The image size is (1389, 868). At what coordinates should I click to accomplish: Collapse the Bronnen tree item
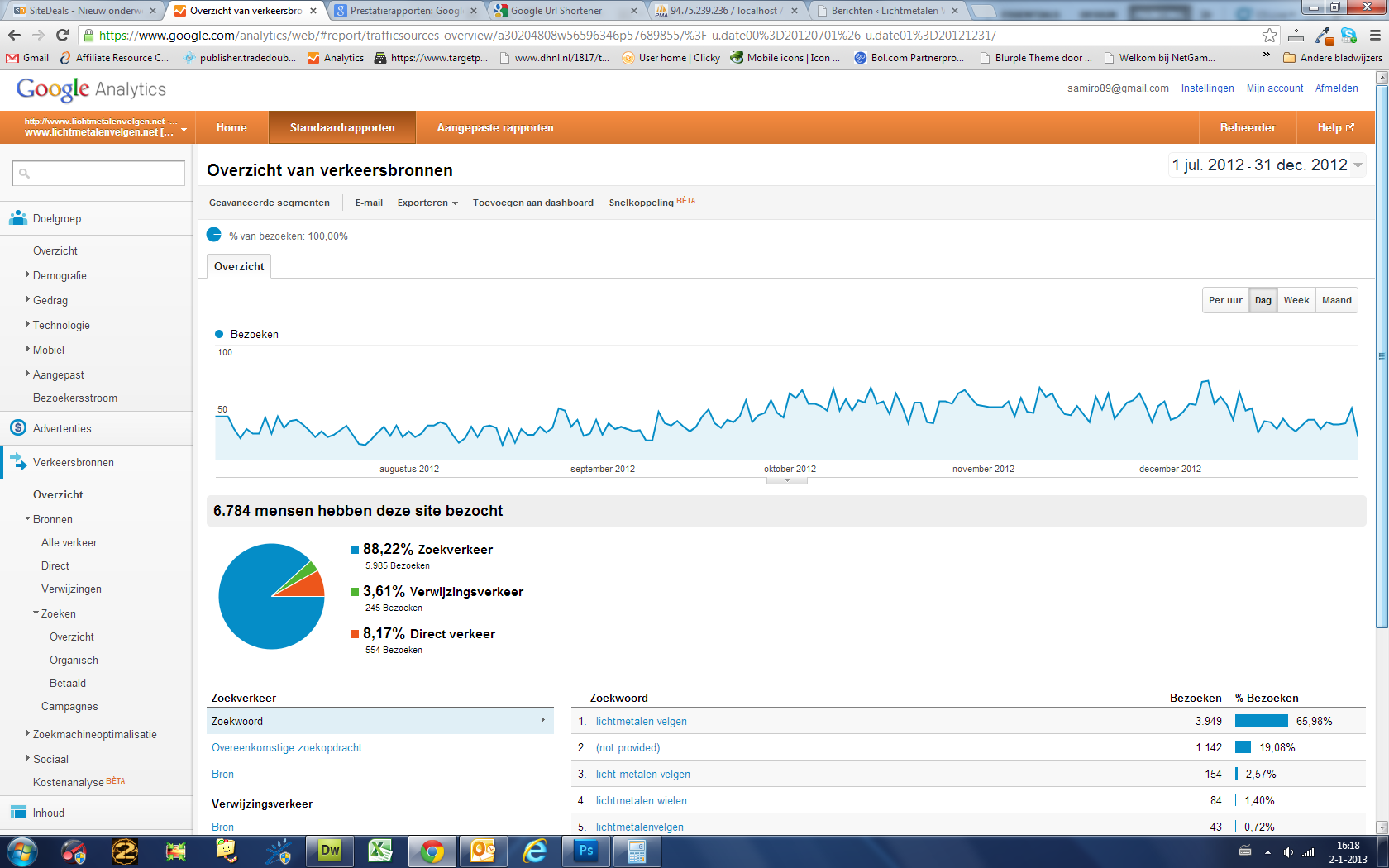(27, 518)
